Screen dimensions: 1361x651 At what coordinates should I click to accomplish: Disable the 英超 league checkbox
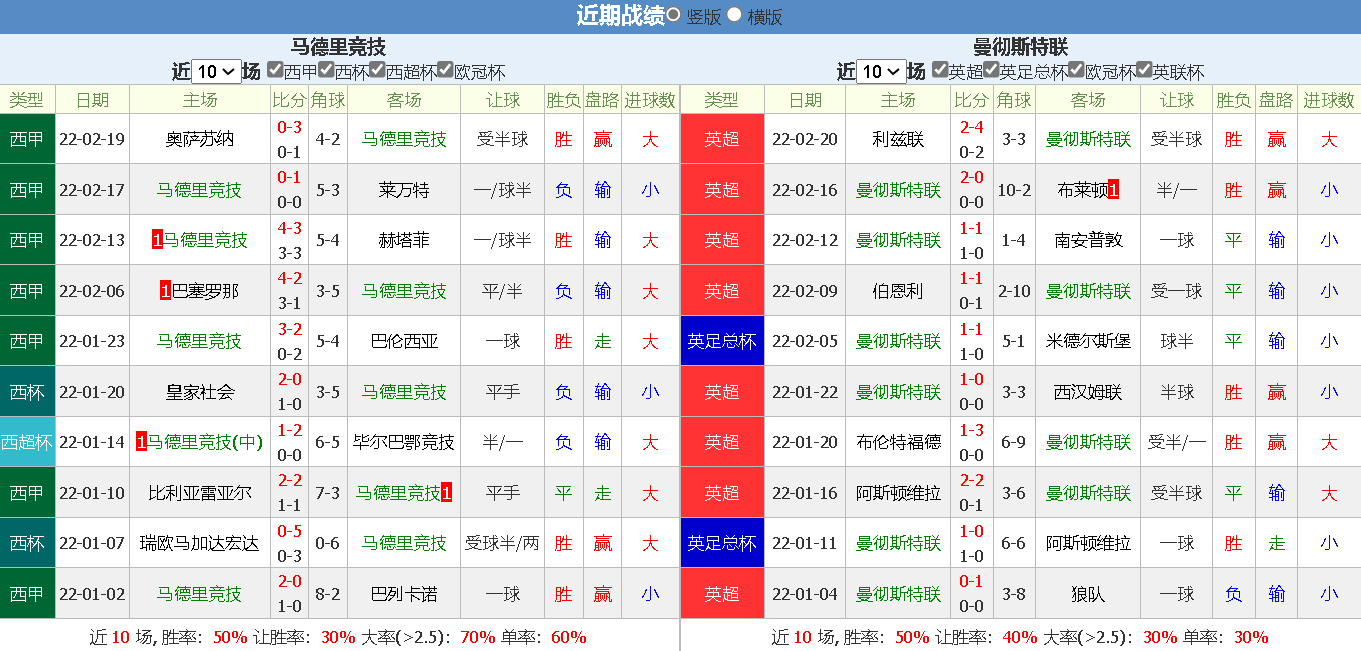pos(940,70)
